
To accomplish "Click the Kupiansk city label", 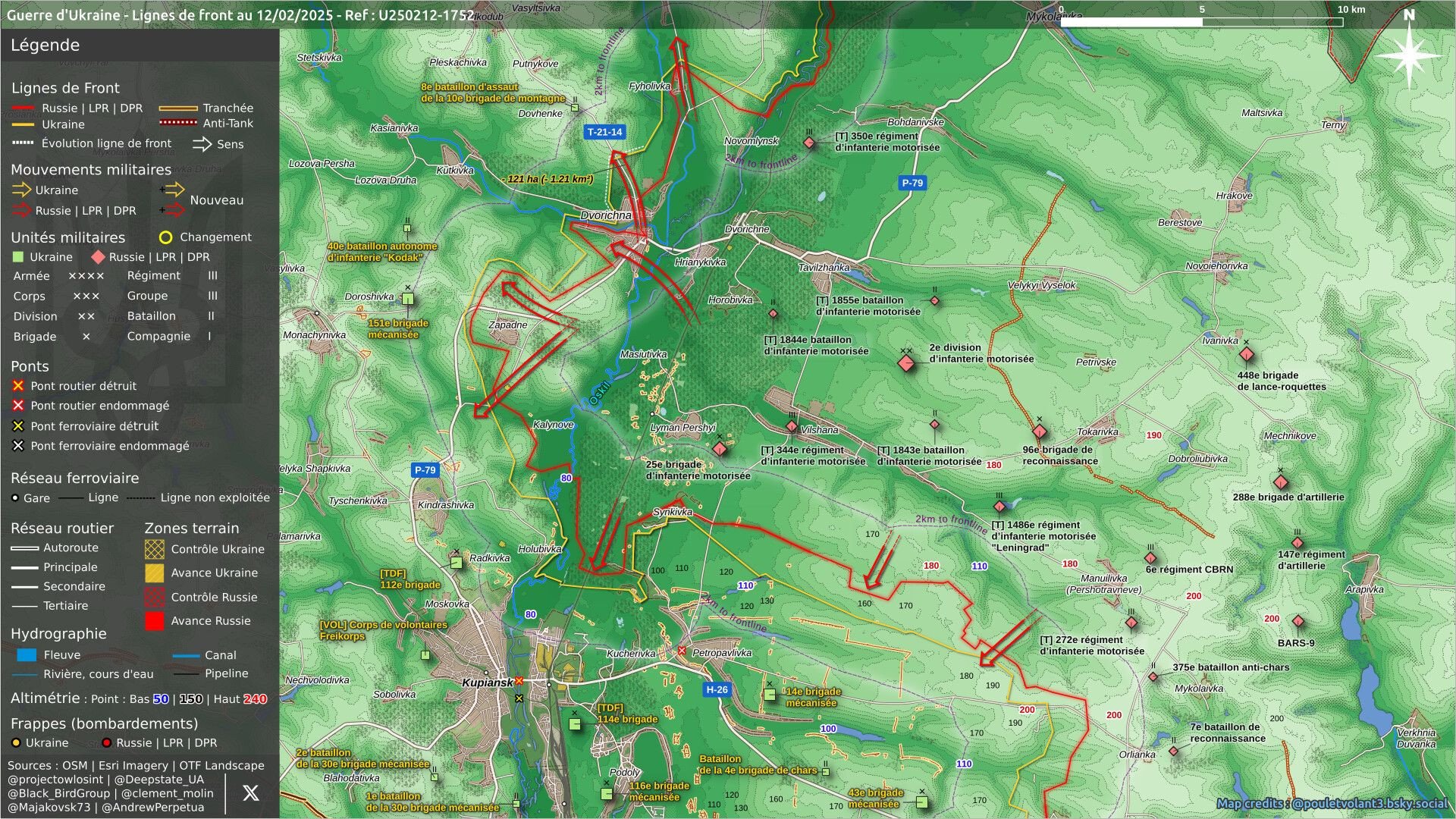I will tap(488, 682).
